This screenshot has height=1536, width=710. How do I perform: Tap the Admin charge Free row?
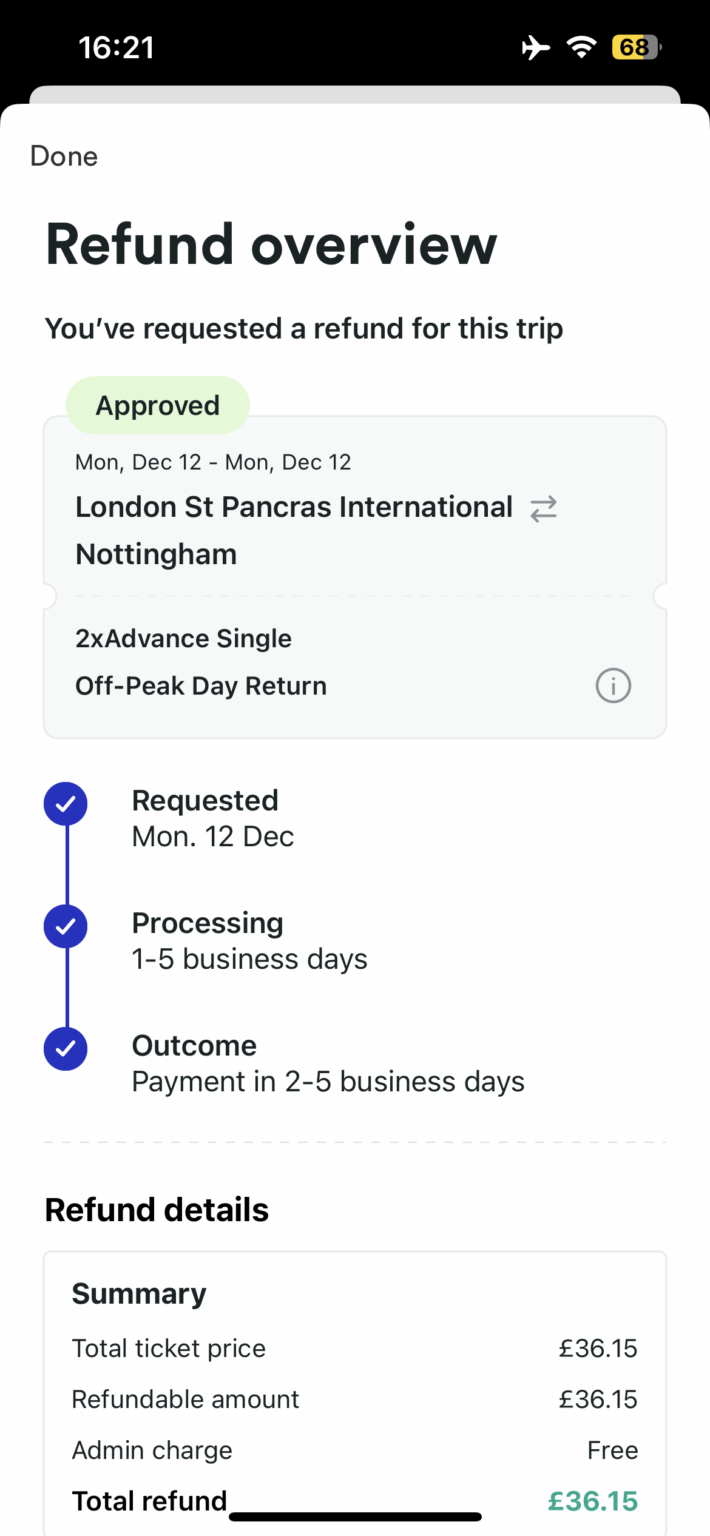[354, 1450]
